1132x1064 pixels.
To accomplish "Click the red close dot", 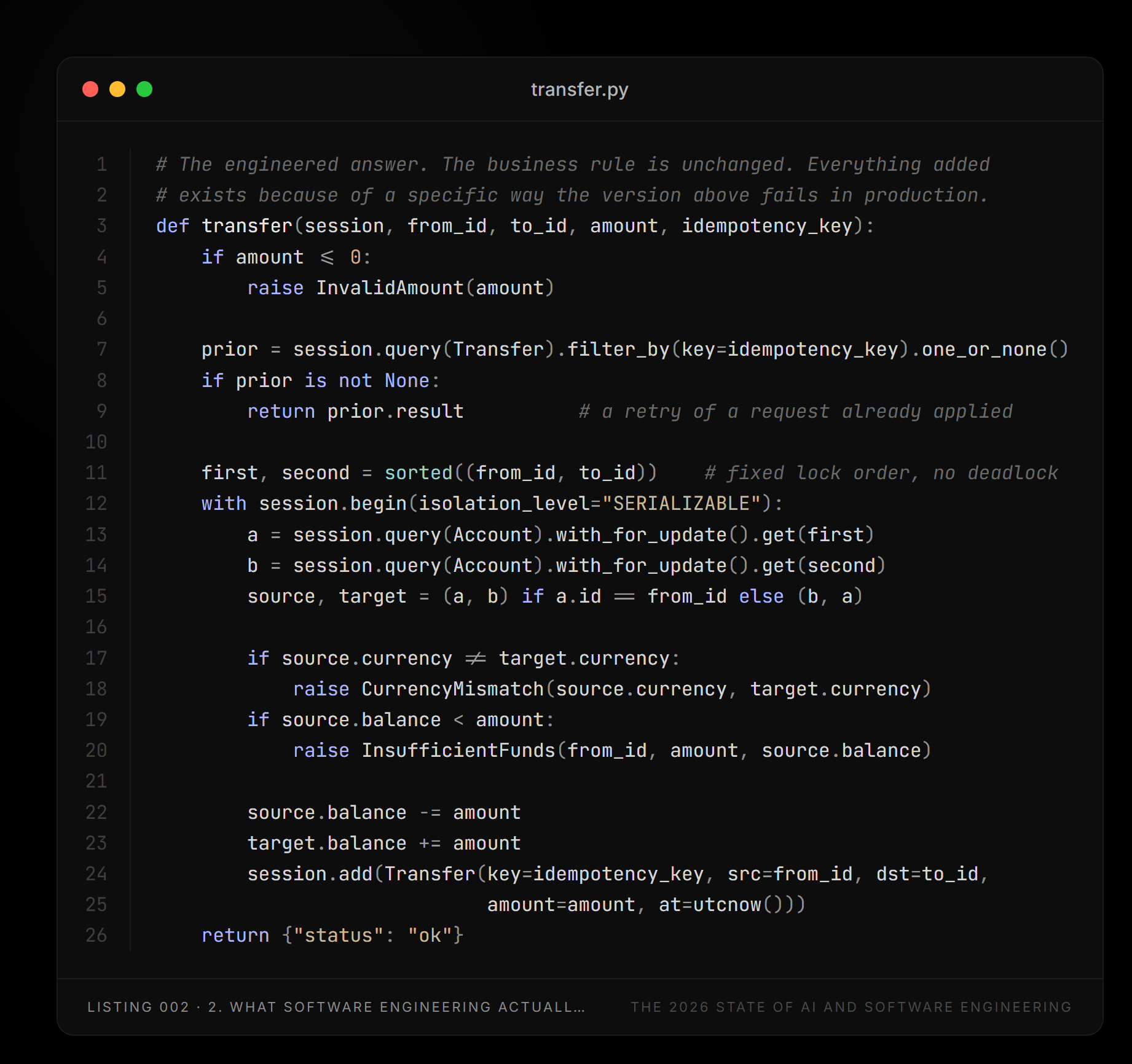I will [90, 89].
